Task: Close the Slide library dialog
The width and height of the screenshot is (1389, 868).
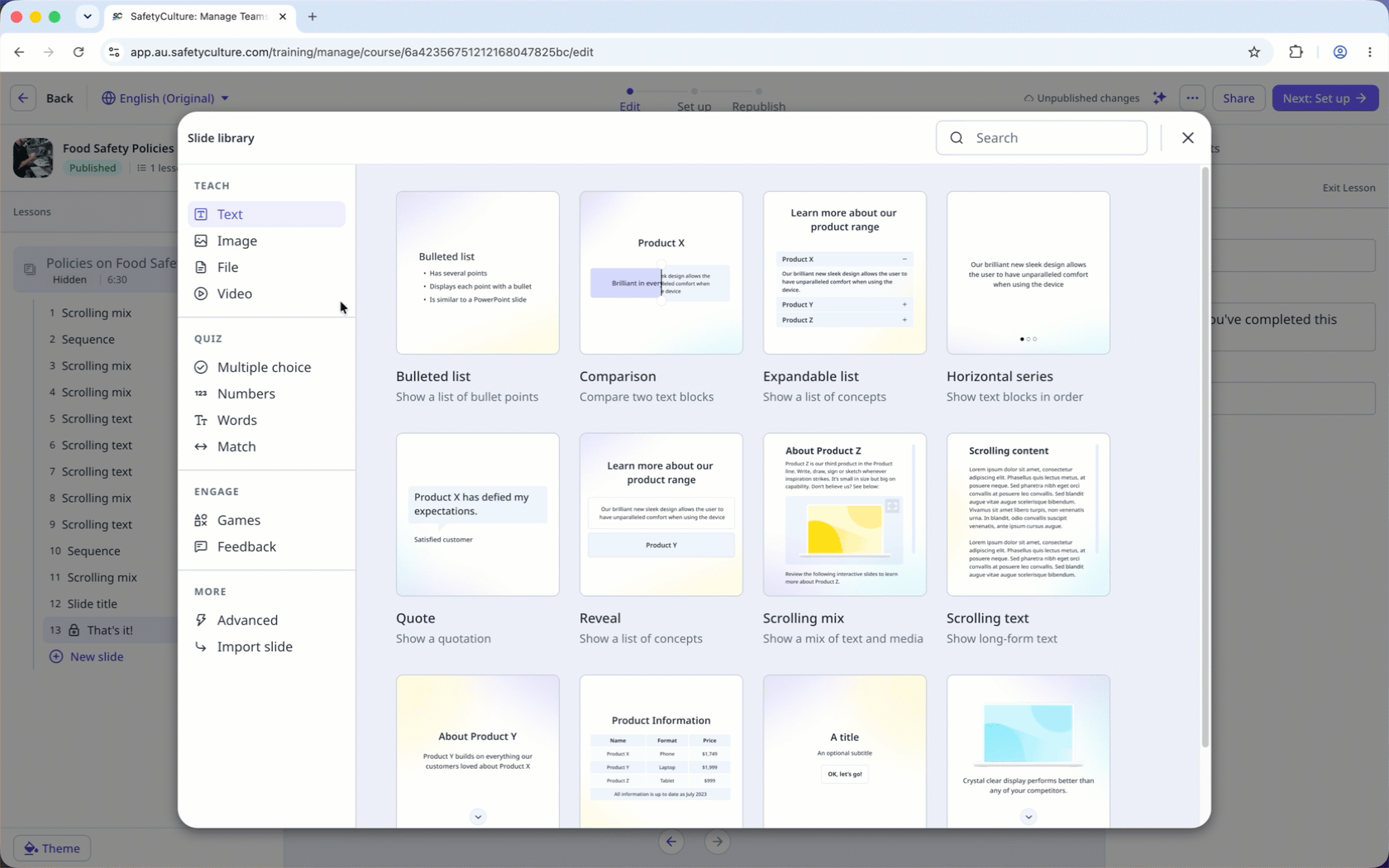Action: 1187,138
